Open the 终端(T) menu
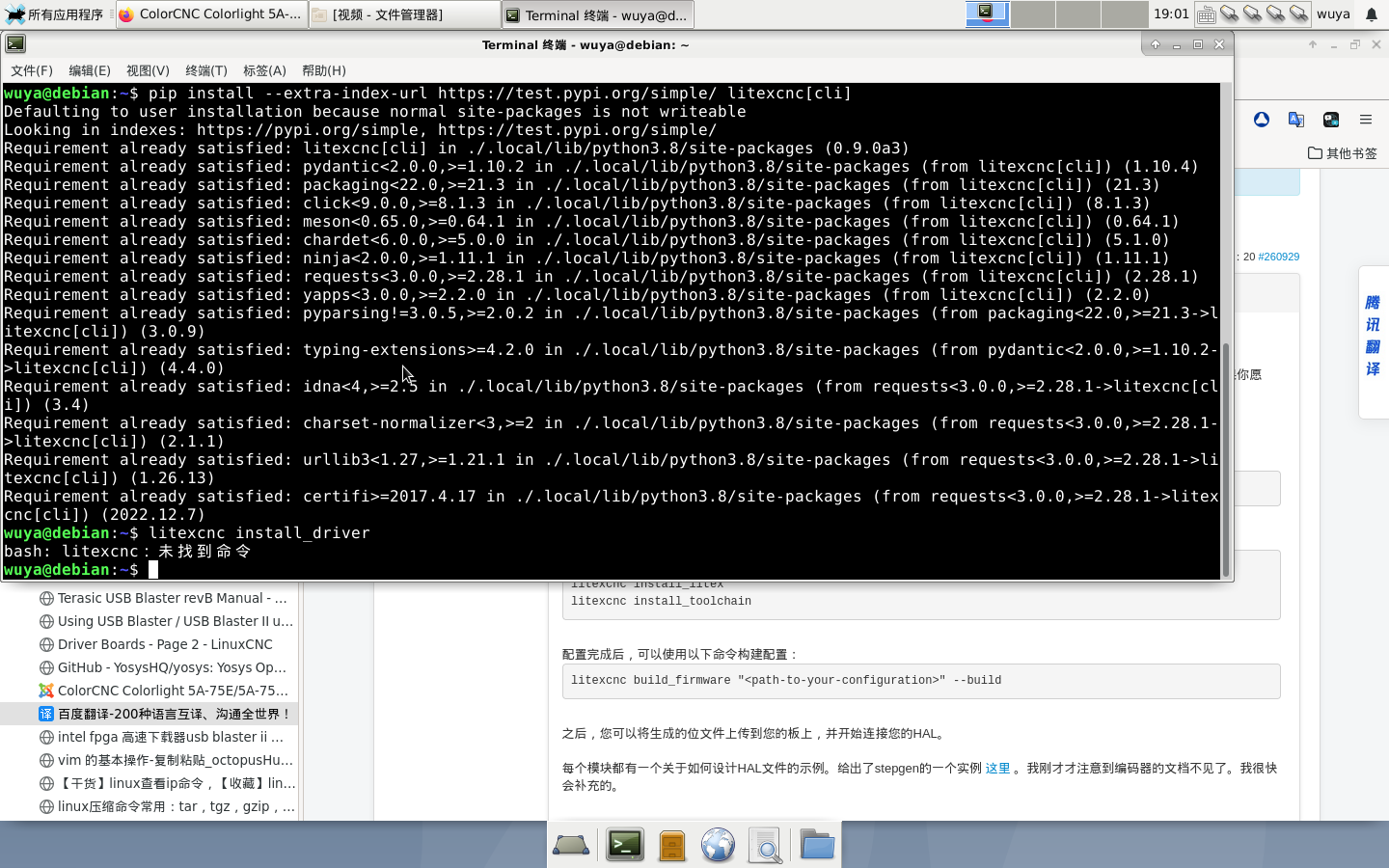Image resolution: width=1389 pixels, height=868 pixels. click(205, 70)
